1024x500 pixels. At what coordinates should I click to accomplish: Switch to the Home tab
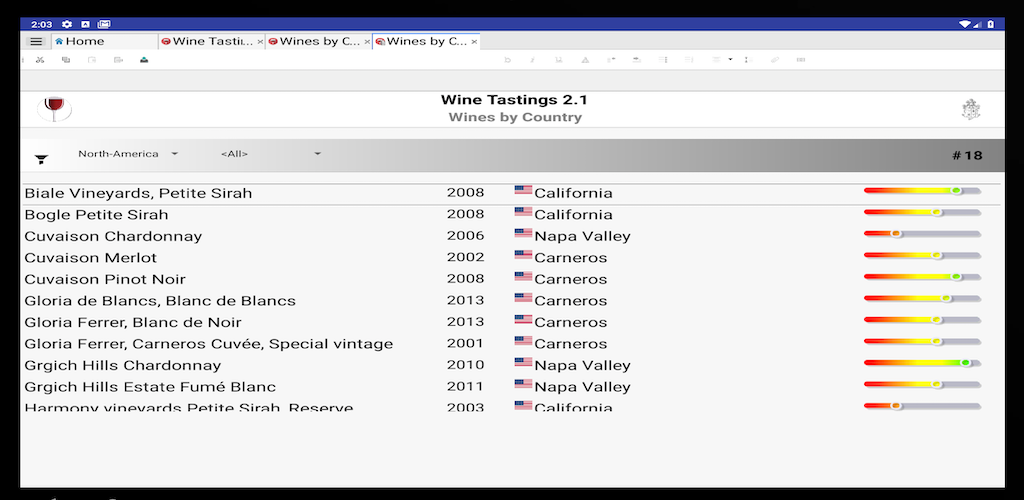pos(104,41)
